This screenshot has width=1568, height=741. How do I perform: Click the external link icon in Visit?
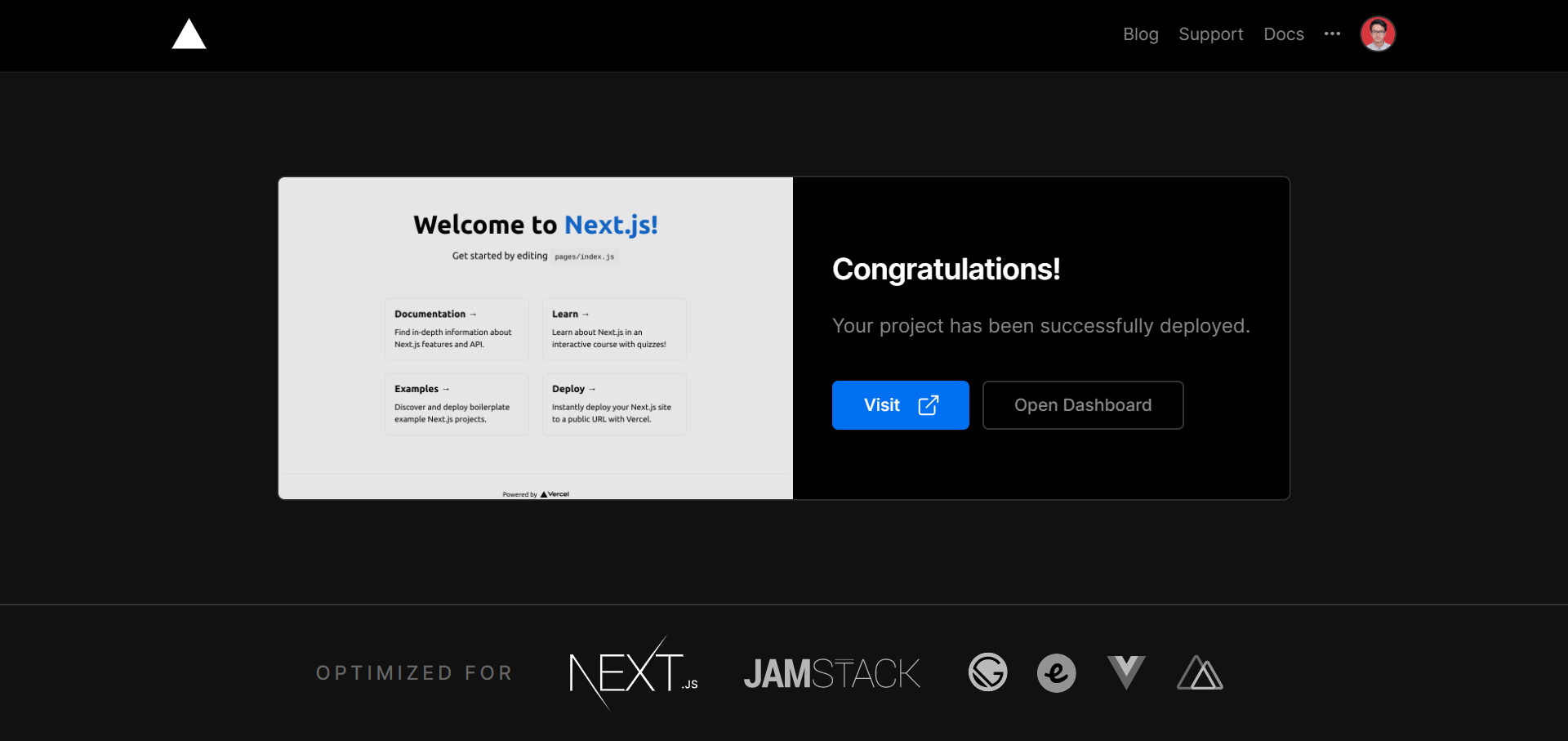click(x=929, y=405)
